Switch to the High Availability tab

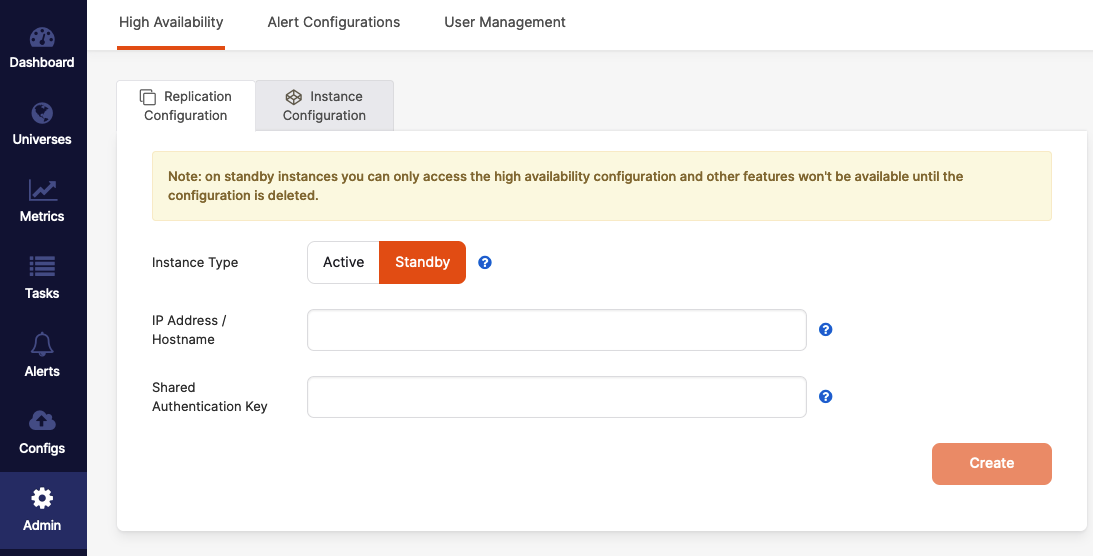(x=171, y=22)
